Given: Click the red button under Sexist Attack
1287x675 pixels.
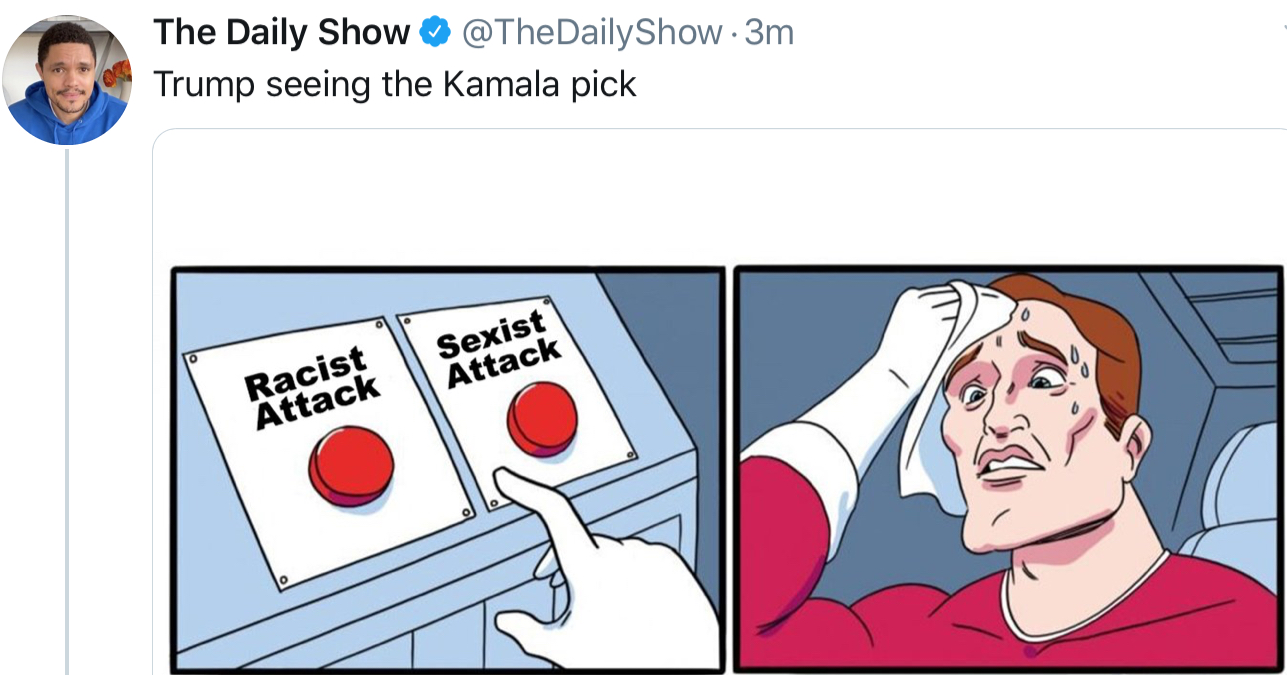Looking at the screenshot, I should pos(542,418).
